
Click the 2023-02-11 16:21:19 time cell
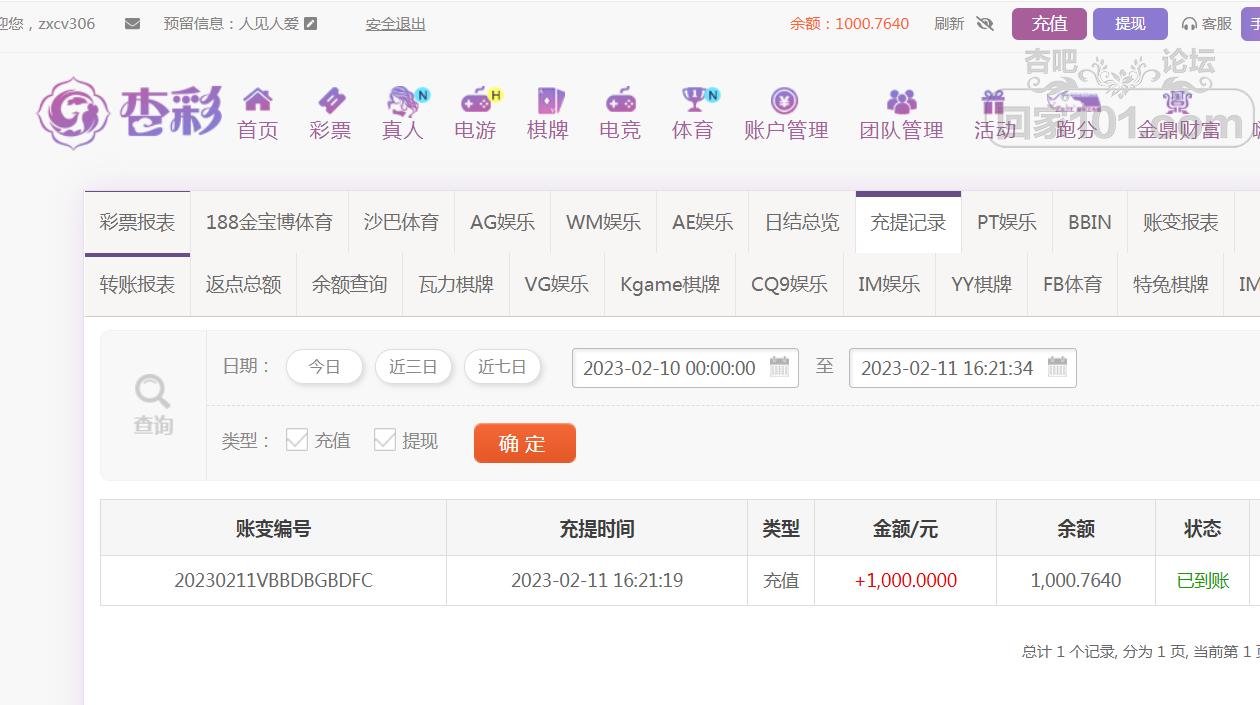[597, 580]
